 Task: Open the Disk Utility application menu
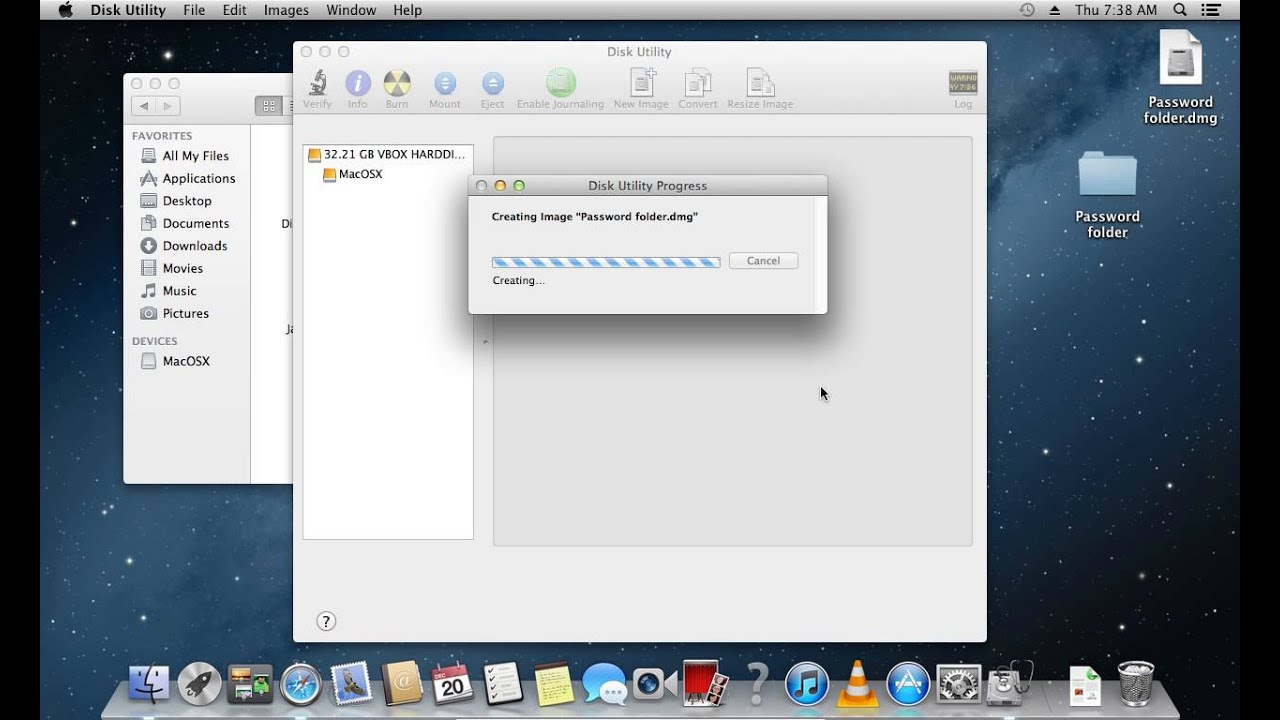[128, 10]
